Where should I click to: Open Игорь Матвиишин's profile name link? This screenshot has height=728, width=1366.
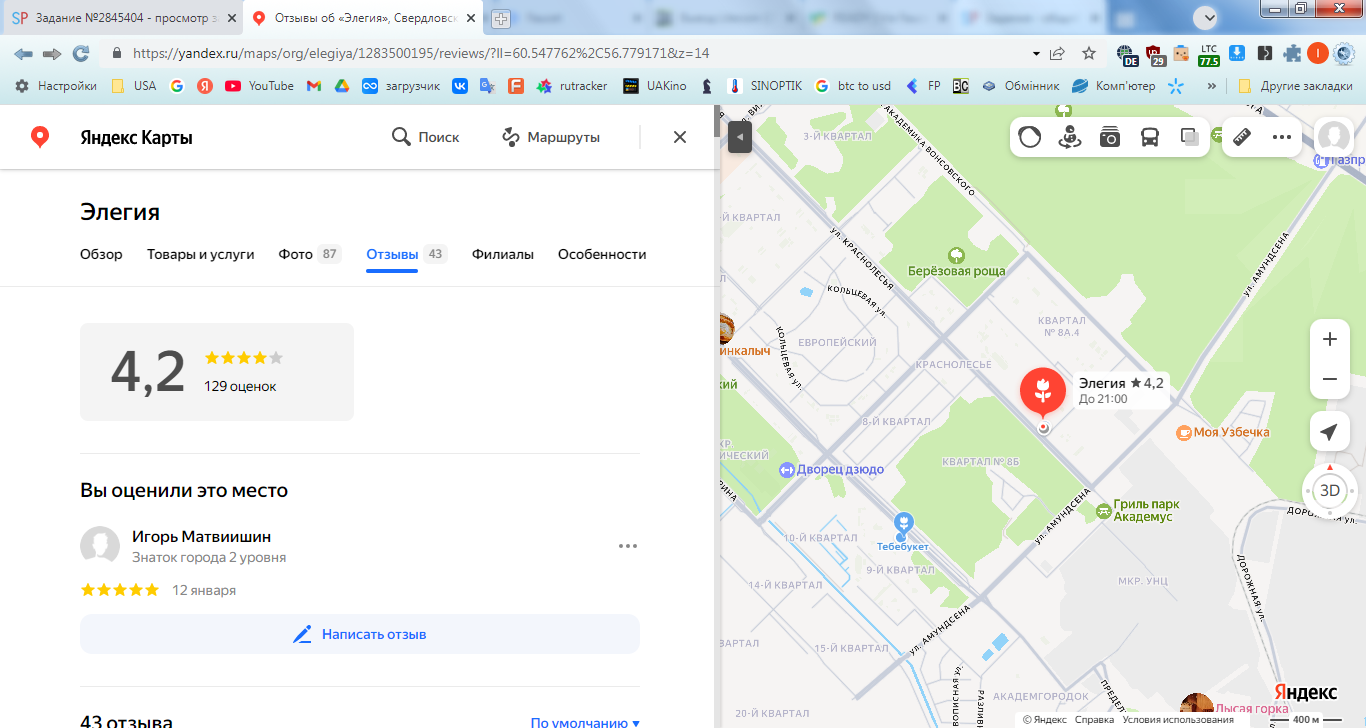(x=201, y=537)
